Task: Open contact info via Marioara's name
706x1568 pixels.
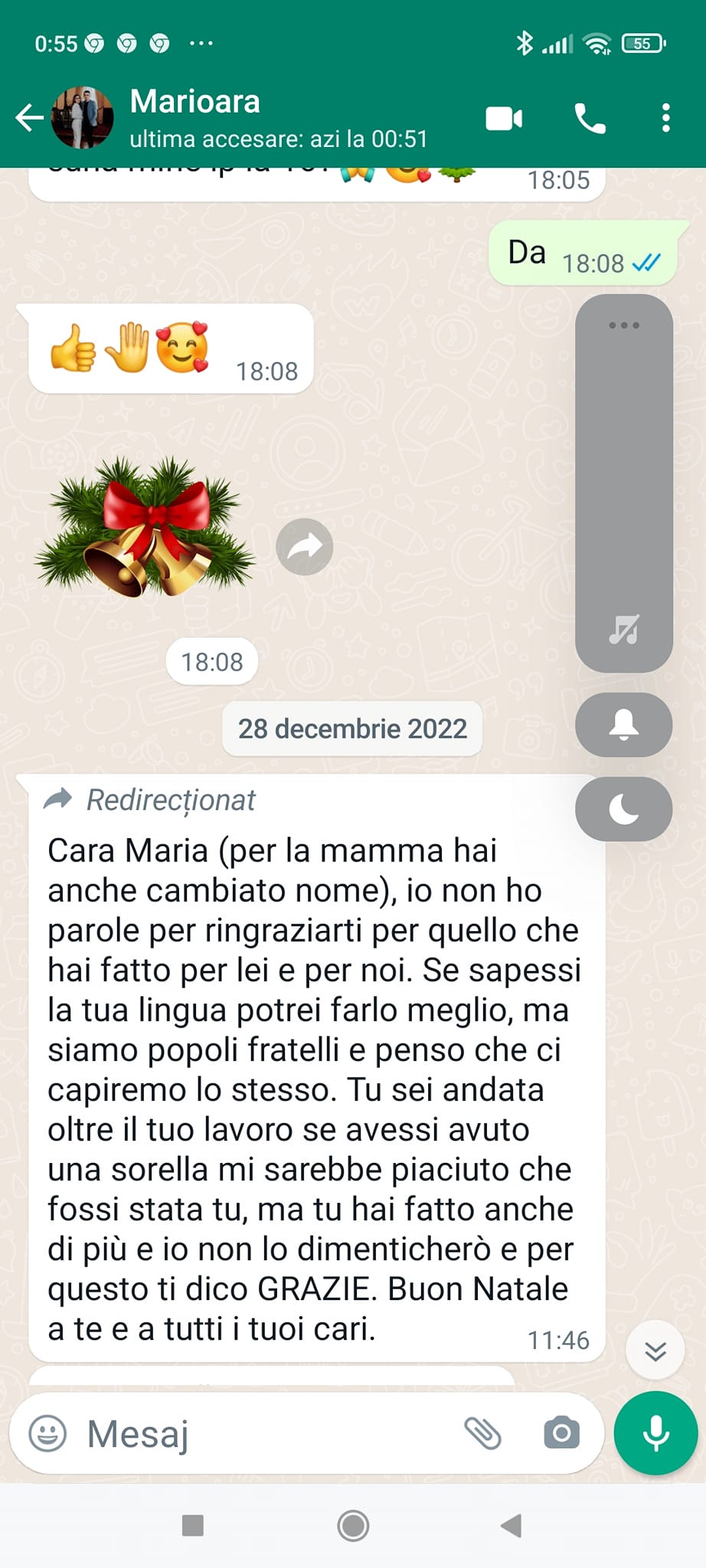Action: pyautogui.click(x=195, y=101)
